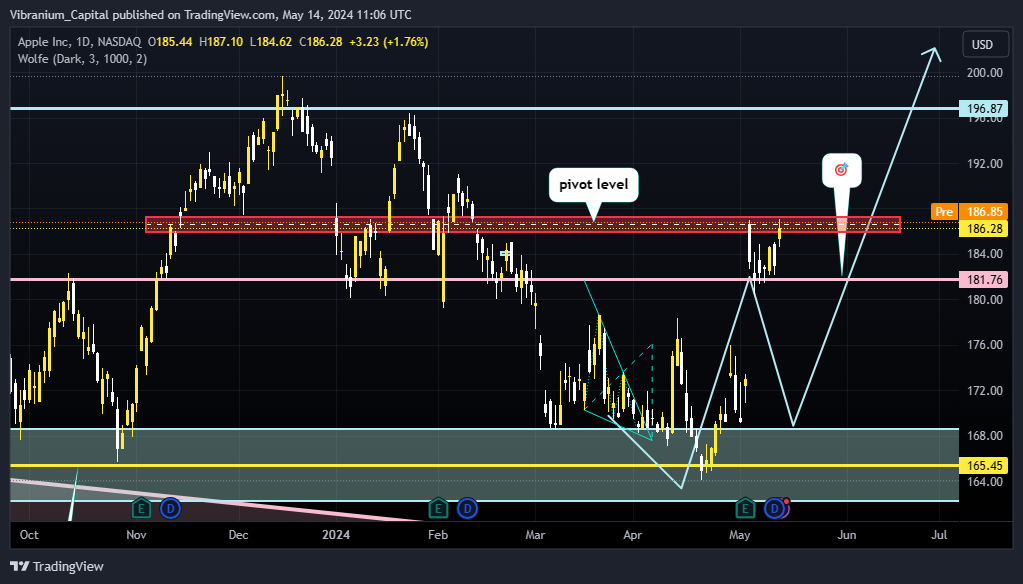Click the May label on the time axis
Viewport: 1023px width, 584px height.
tap(739, 534)
